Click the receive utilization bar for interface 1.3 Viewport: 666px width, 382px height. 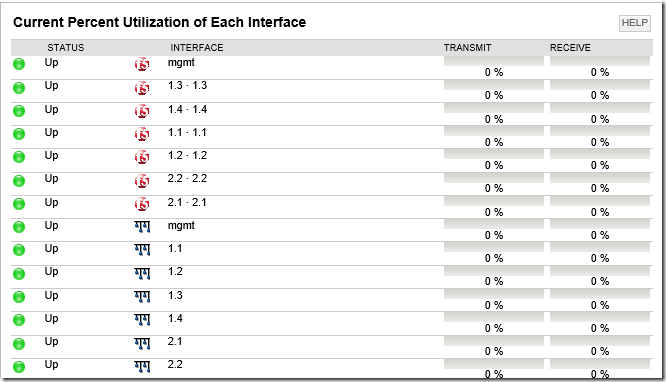[x=600, y=294]
